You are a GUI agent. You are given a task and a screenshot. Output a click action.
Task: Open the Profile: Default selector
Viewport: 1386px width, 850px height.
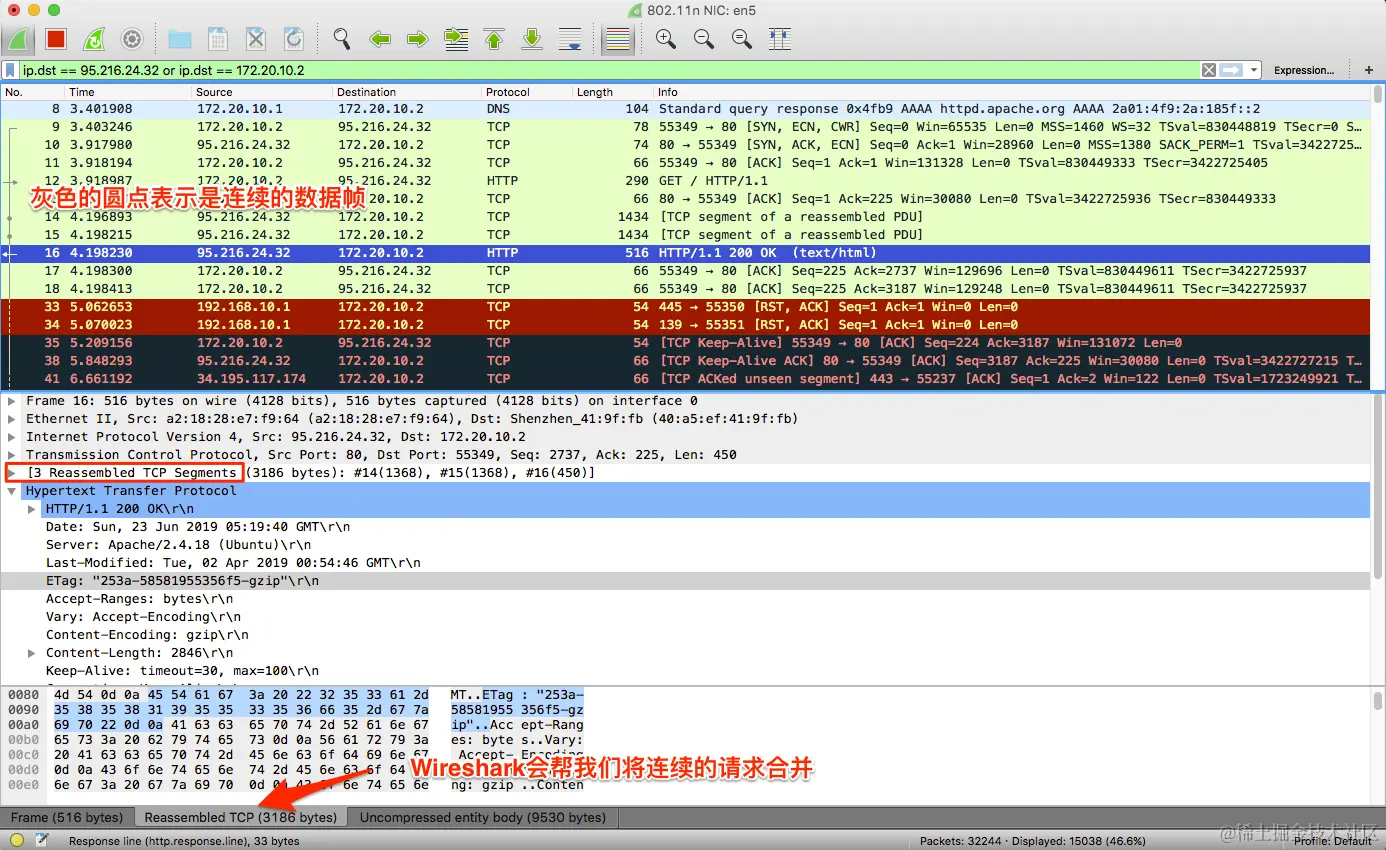click(x=1333, y=841)
